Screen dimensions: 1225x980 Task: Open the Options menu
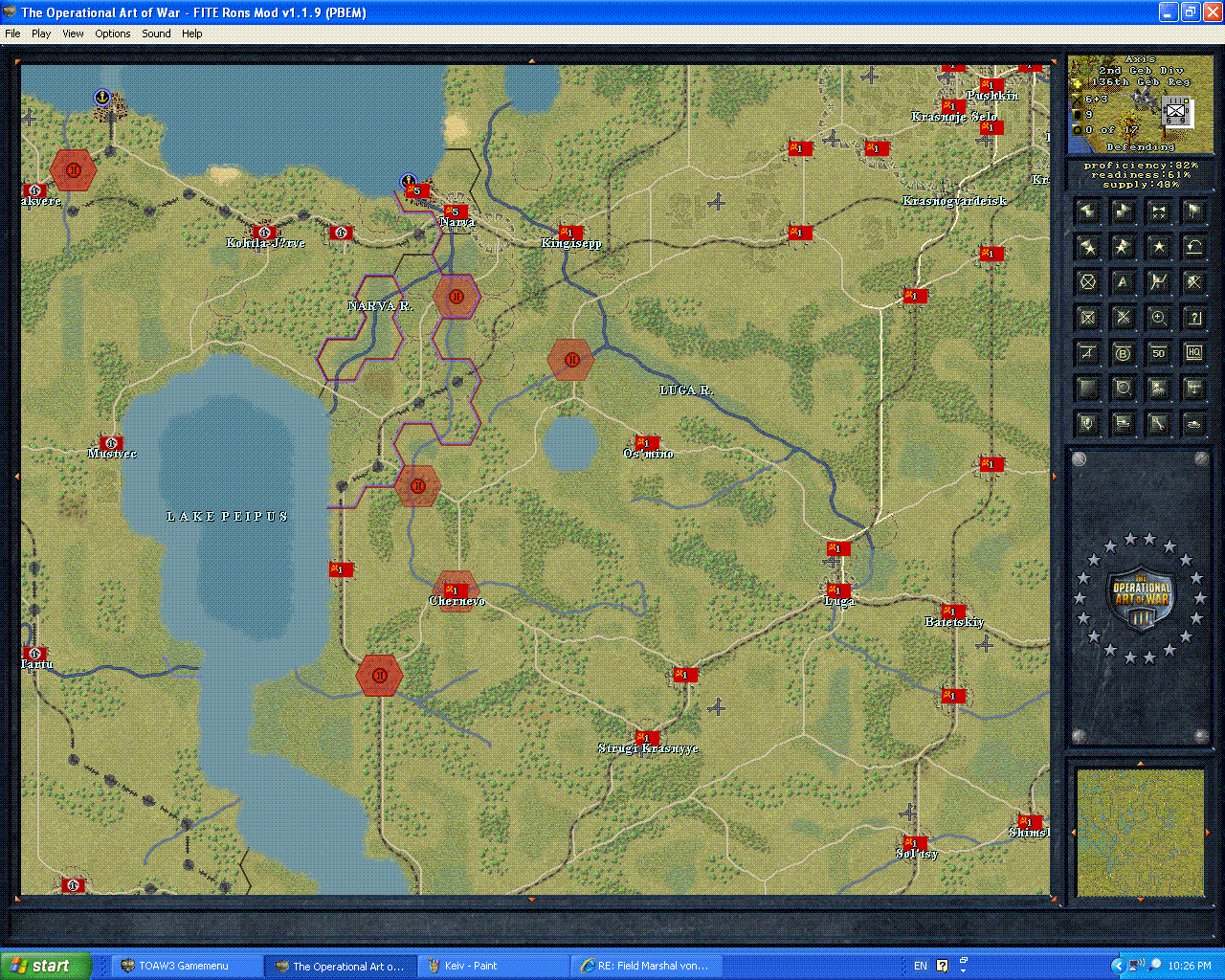point(112,33)
